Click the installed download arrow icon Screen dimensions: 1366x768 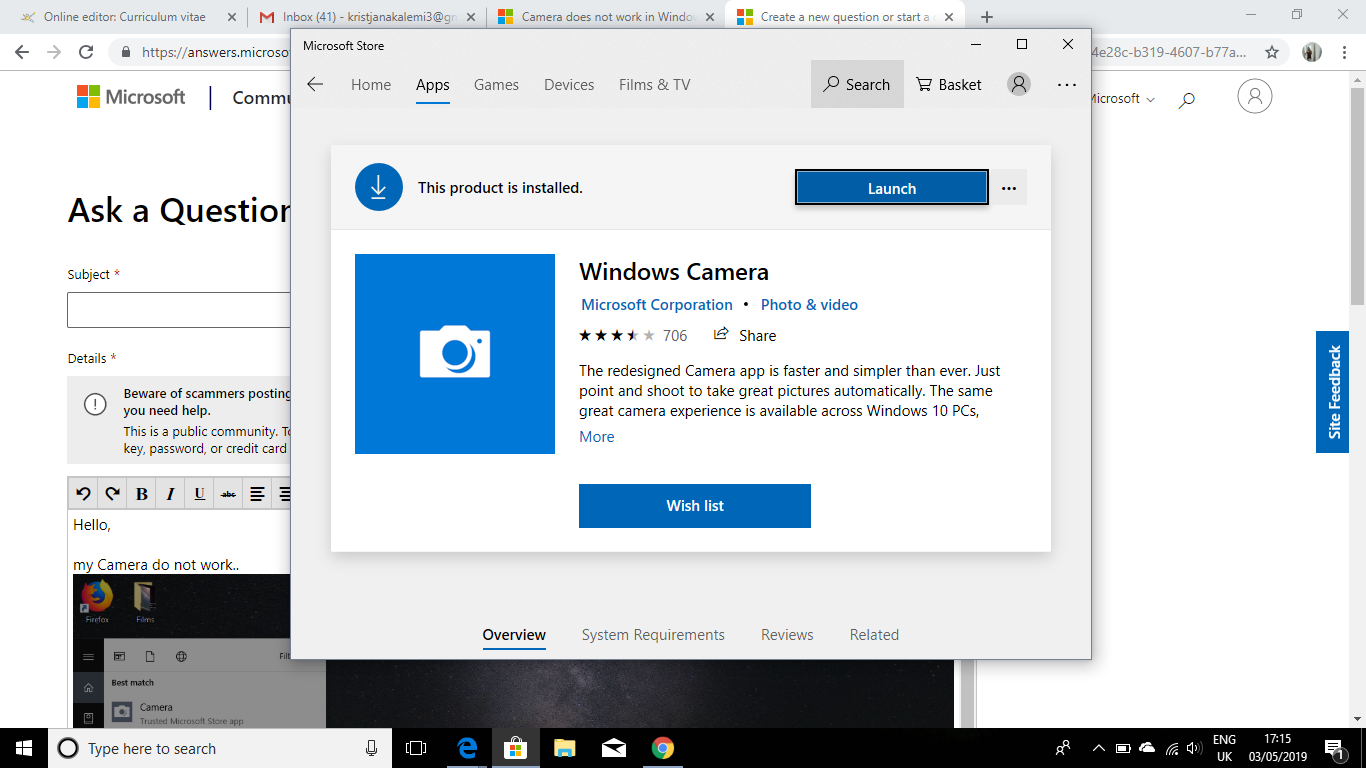(x=379, y=187)
